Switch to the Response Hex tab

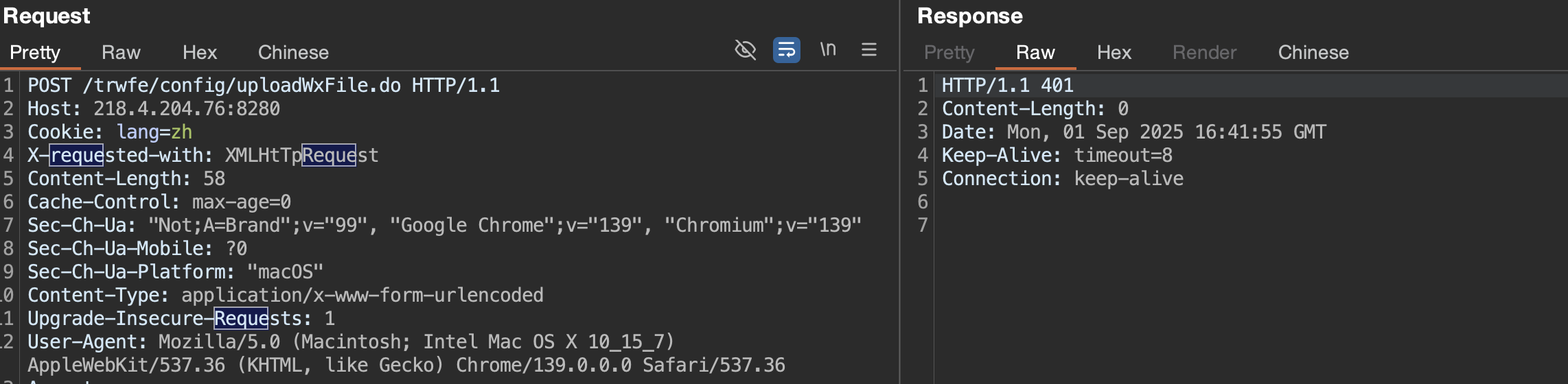tap(1114, 53)
